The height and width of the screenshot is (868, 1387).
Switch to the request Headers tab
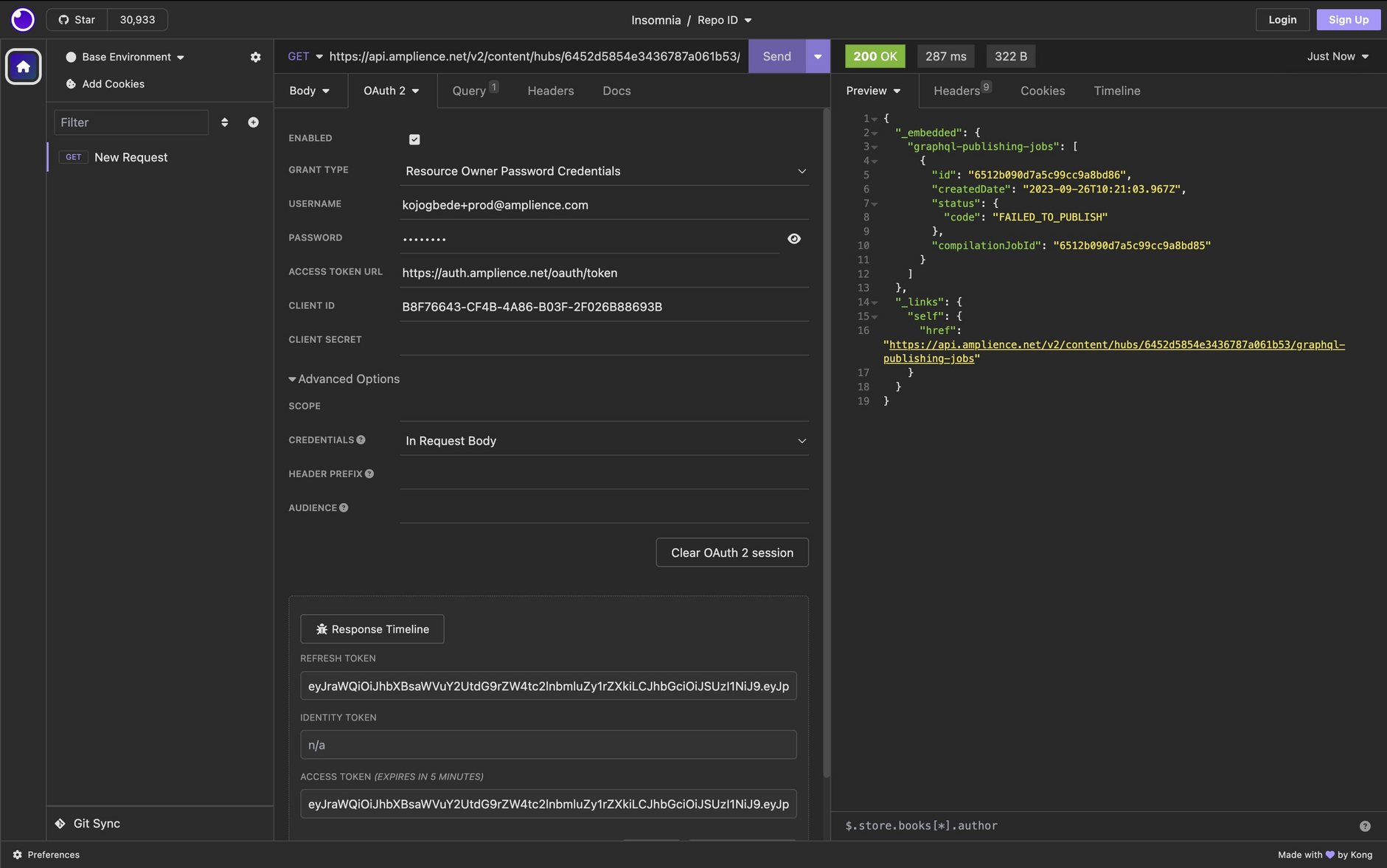point(551,91)
